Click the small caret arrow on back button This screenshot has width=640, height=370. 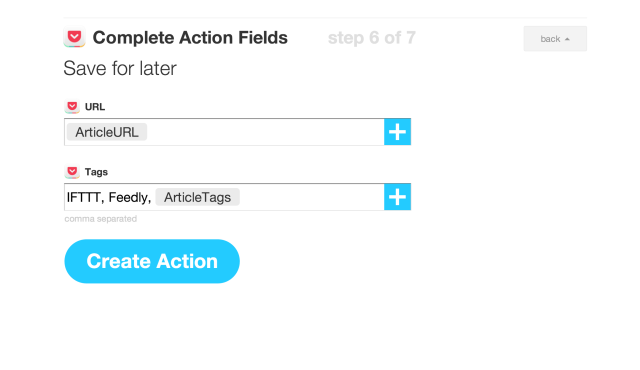coord(567,39)
